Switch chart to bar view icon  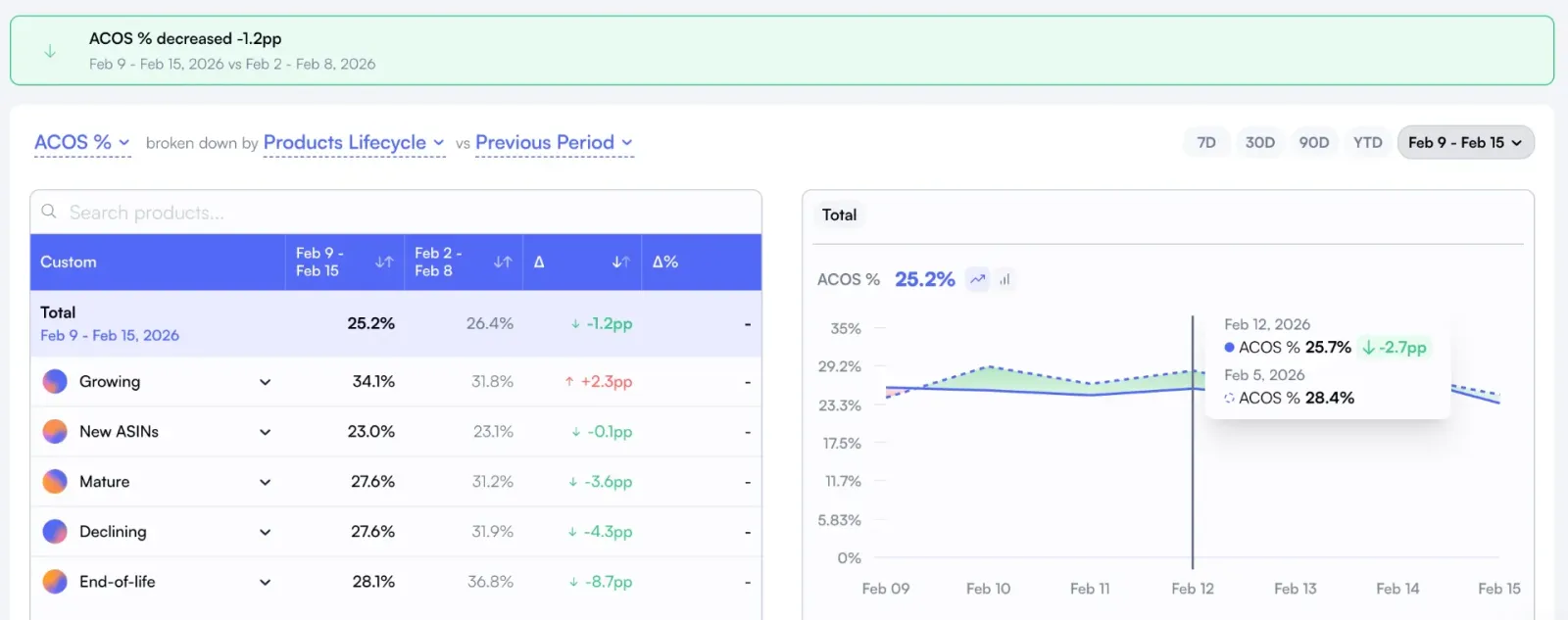click(x=1004, y=279)
